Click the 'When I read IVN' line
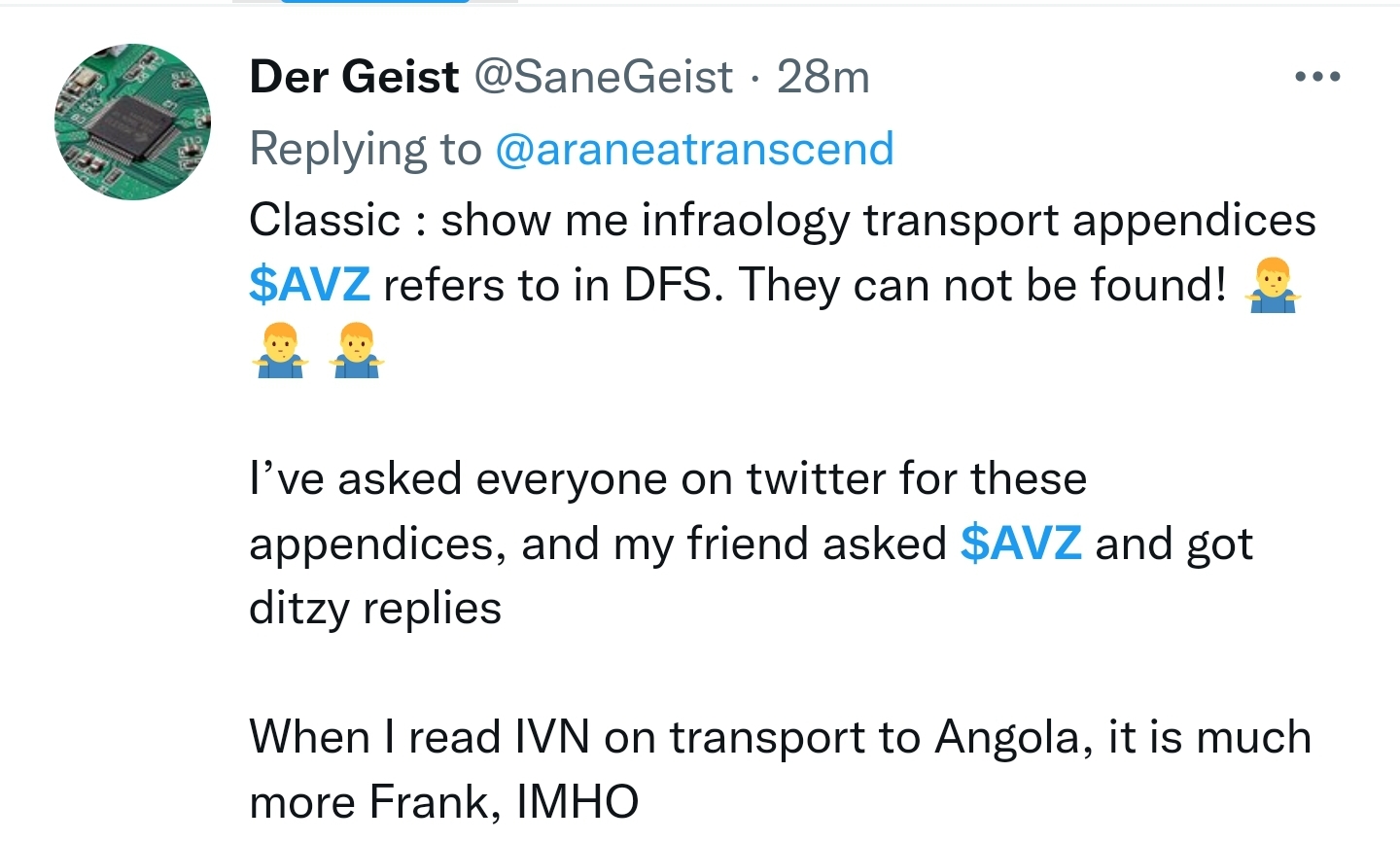The height and width of the screenshot is (842, 1400). point(780,737)
